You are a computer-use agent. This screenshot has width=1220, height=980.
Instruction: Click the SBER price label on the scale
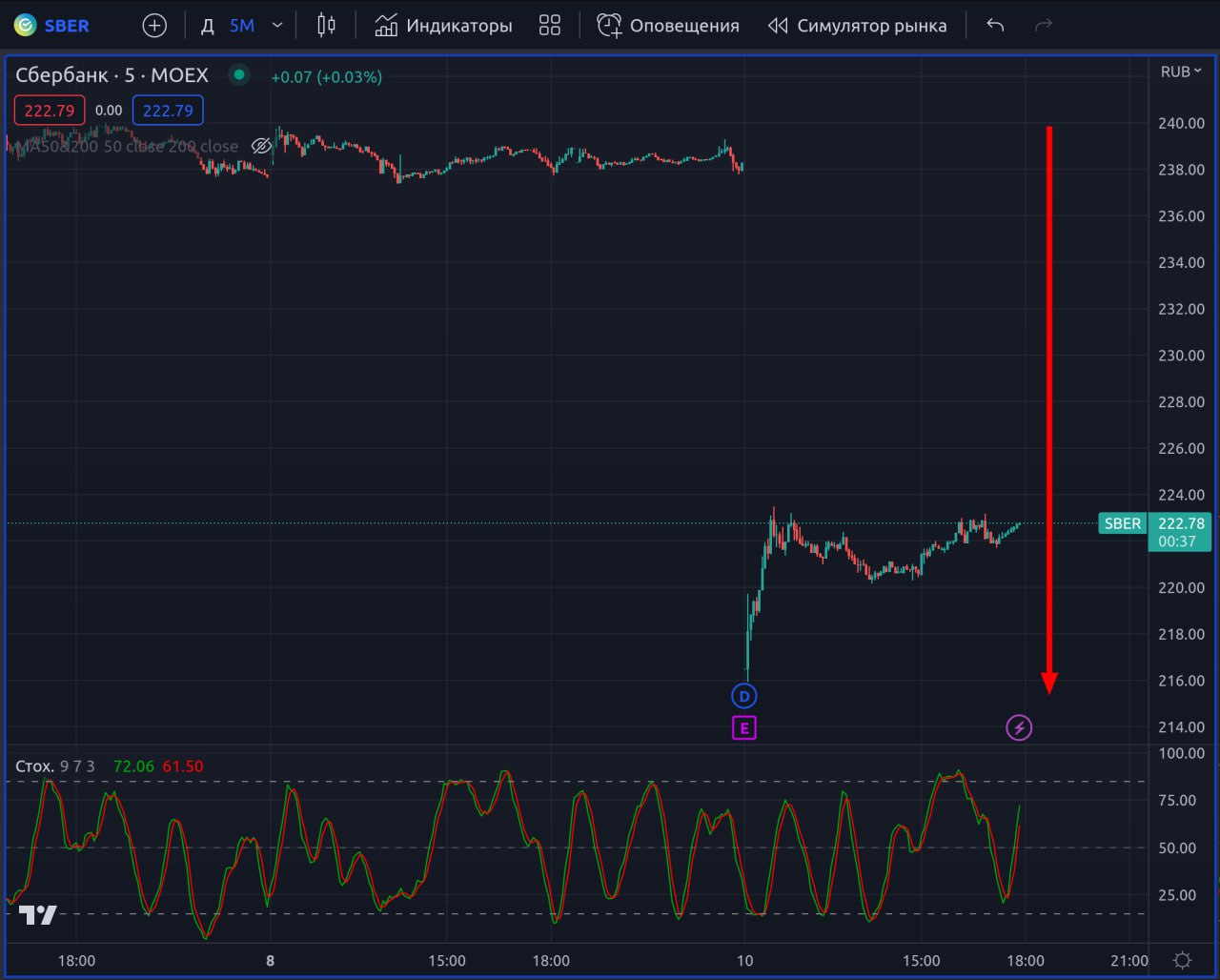click(x=1122, y=523)
